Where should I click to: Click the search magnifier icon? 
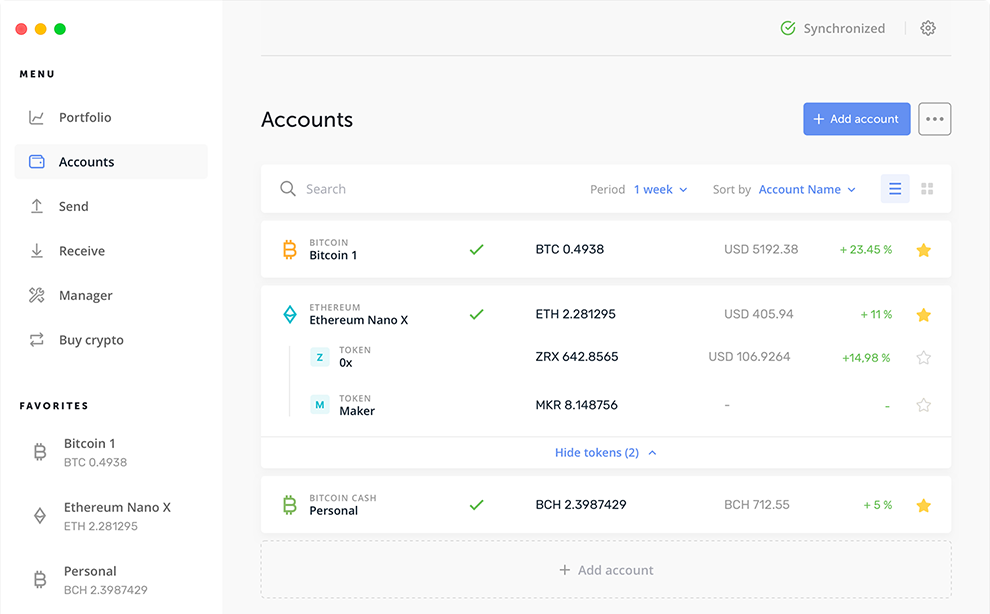(288, 189)
